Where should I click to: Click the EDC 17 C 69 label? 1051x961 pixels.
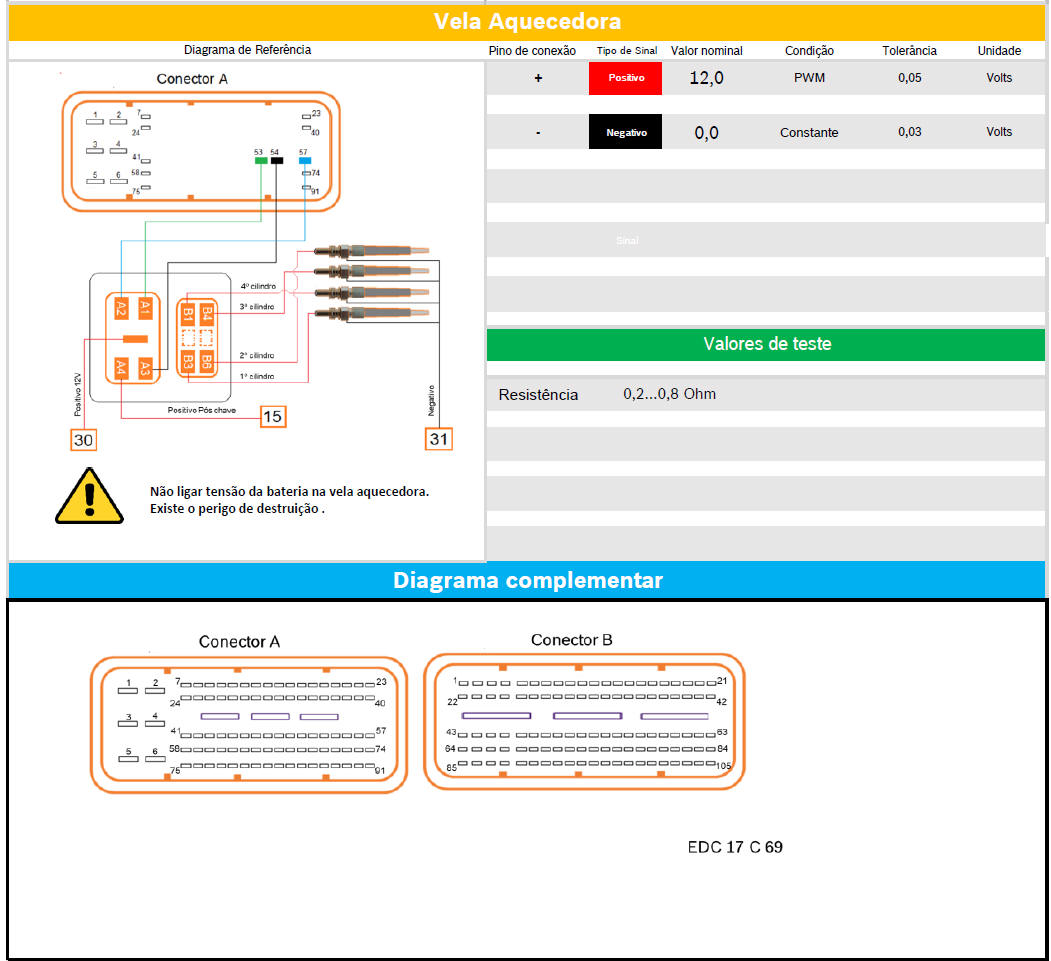tap(735, 848)
